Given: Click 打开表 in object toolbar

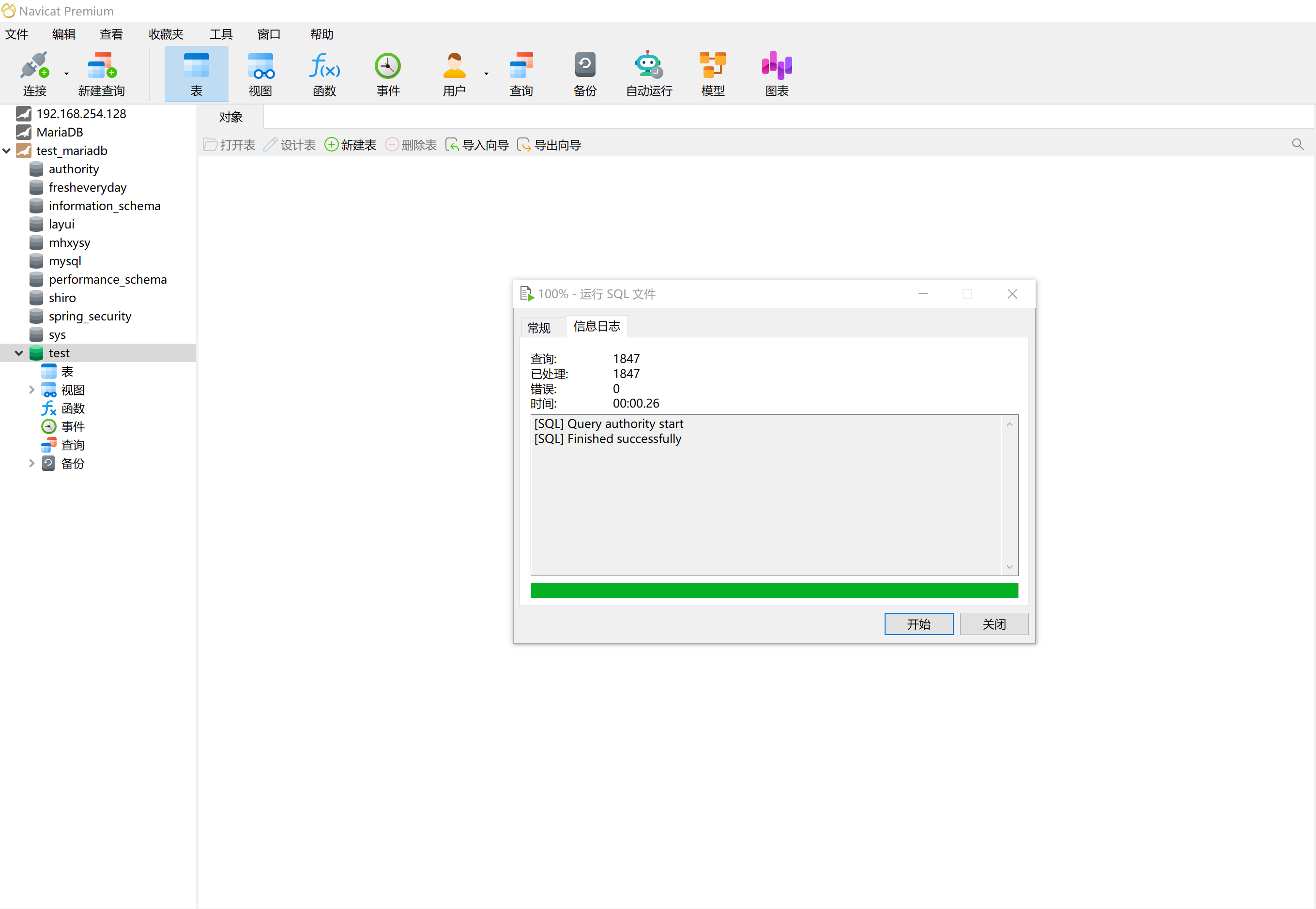Looking at the screenshot, I should pyautogui.click(x=229, y=145).
